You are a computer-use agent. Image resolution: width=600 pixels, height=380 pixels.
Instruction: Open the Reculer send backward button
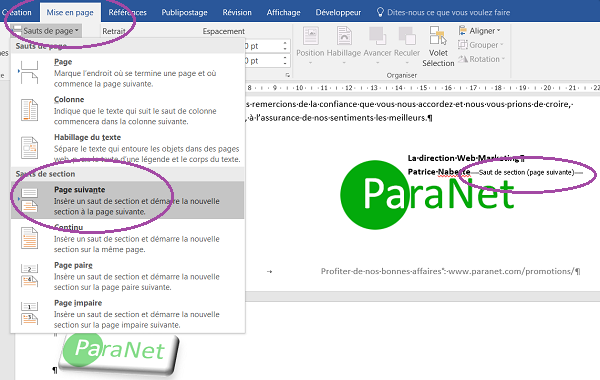(x=407, y=45)
